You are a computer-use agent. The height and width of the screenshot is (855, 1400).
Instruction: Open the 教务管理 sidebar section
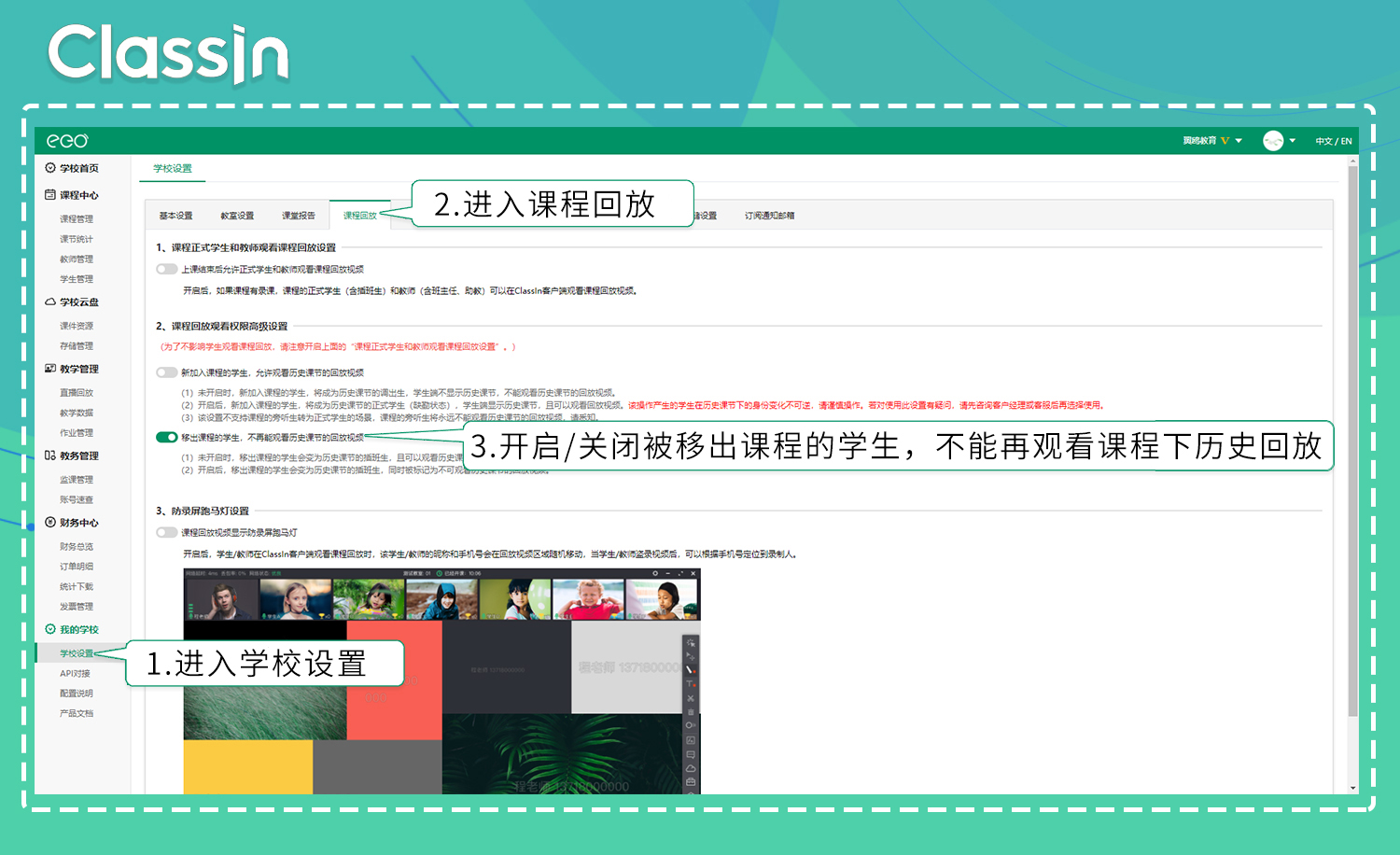pyautogui.click(x=72, y=456)
